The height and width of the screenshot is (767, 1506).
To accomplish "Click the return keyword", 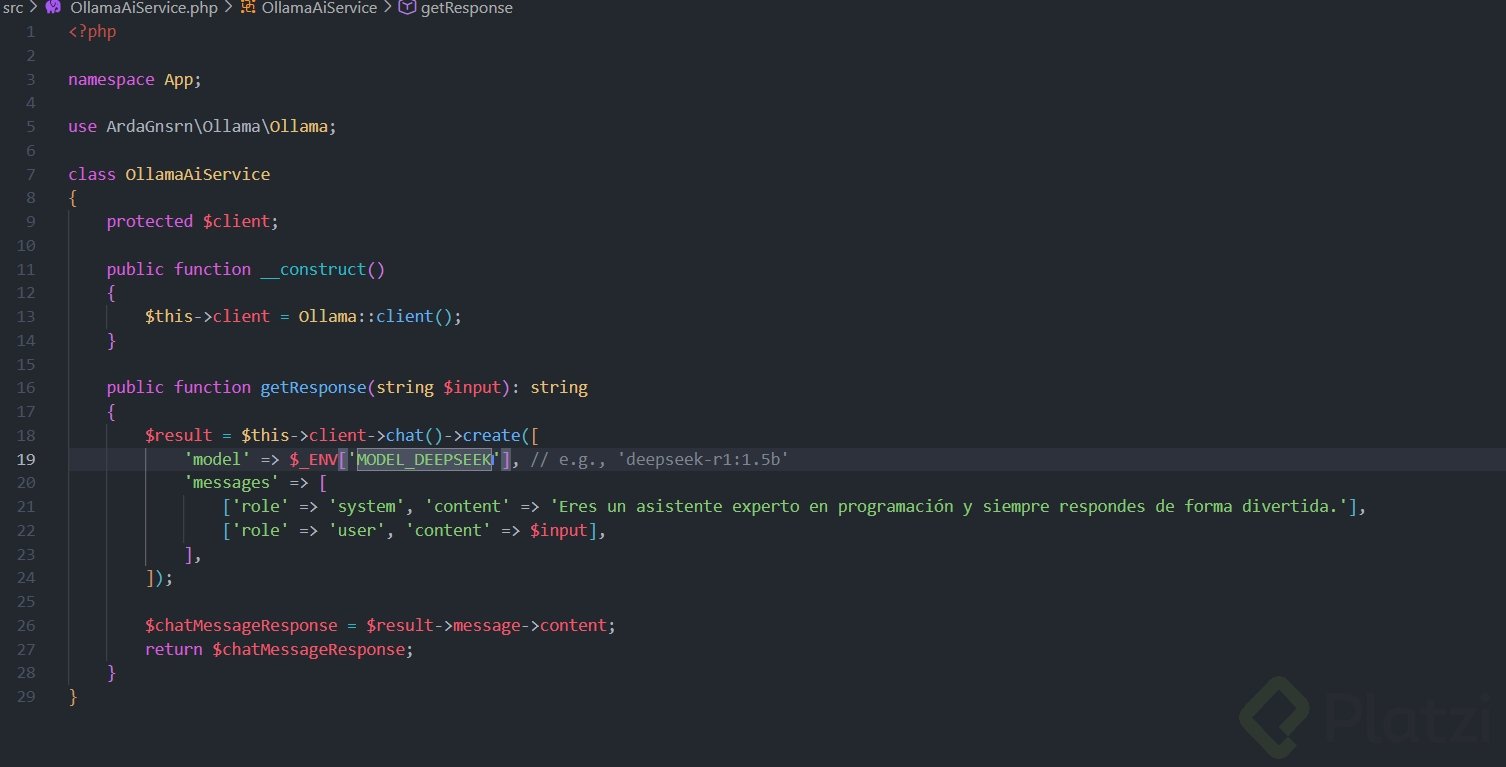I will coord(174,650).
